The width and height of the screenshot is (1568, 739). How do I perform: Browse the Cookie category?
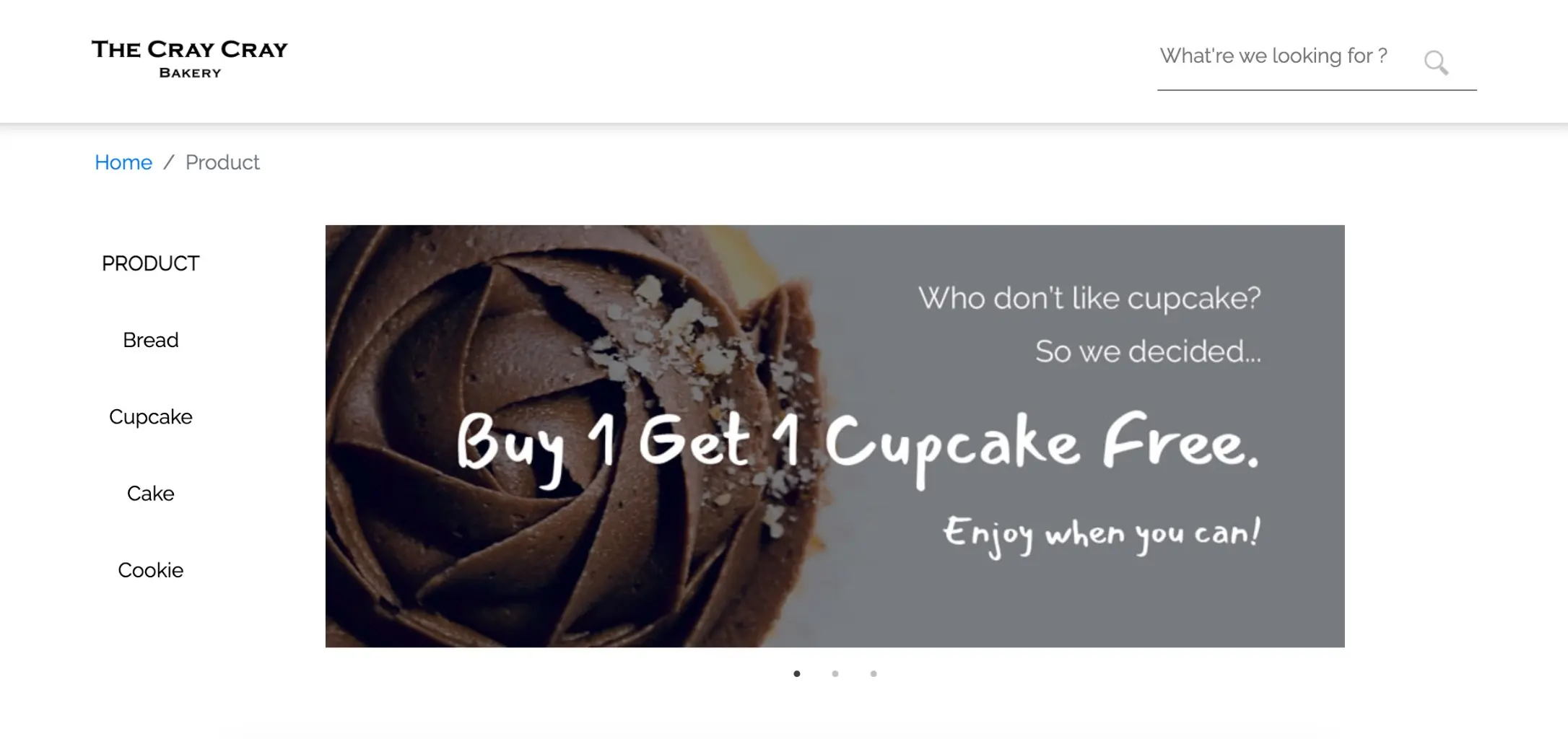coord(150,570)
